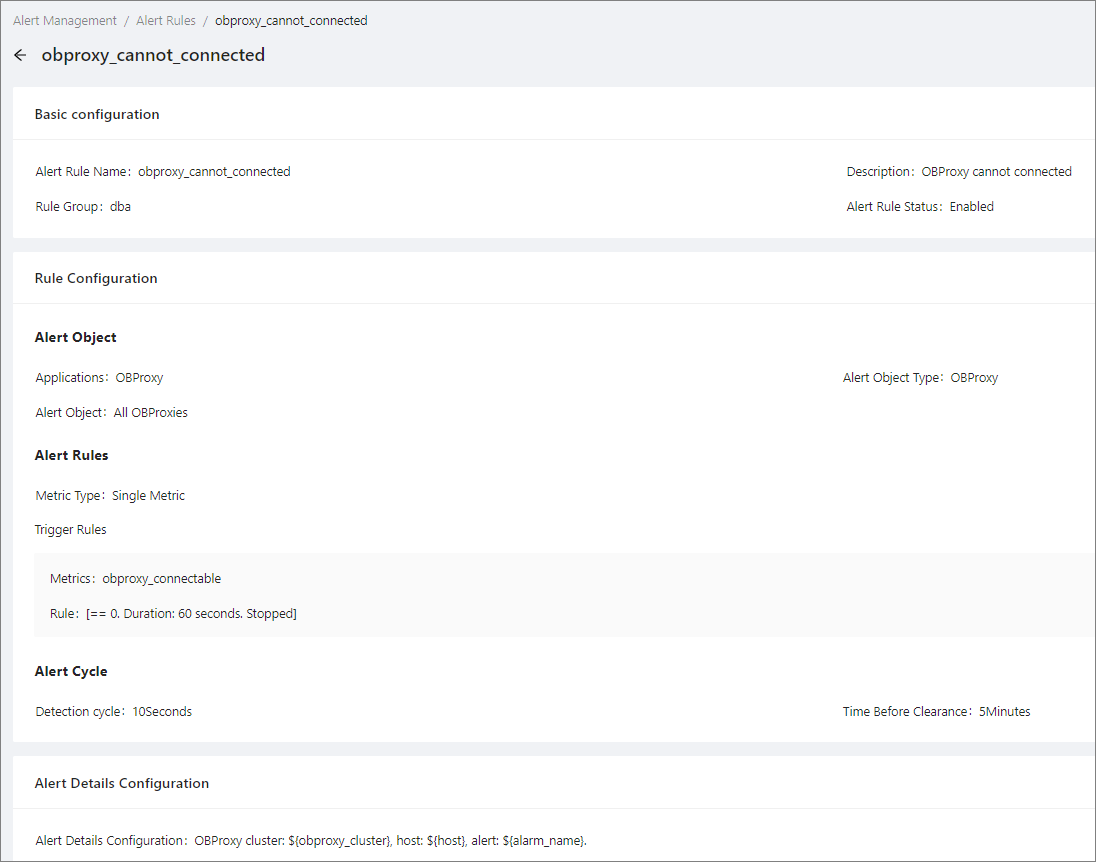Click the obproxy_cannot_connected page title
Viewport: 1096px width, 862px height.
153,56
